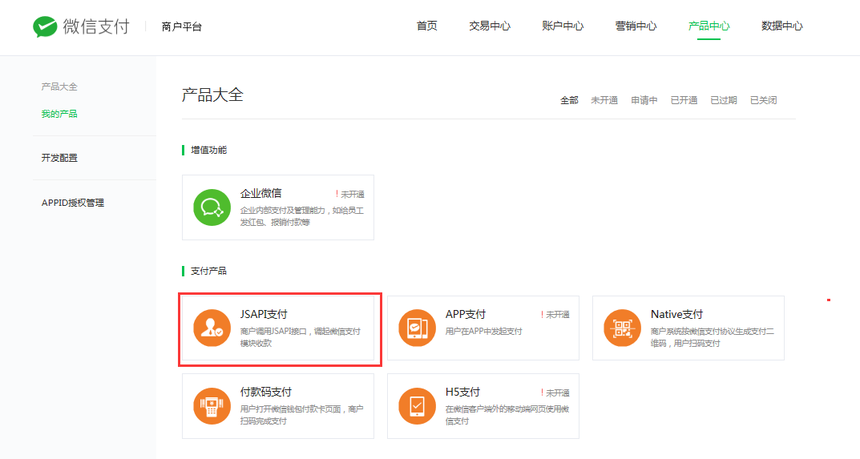Open the JSAPI支付 card title
860x459 pixels.
(x=263, y=314)
